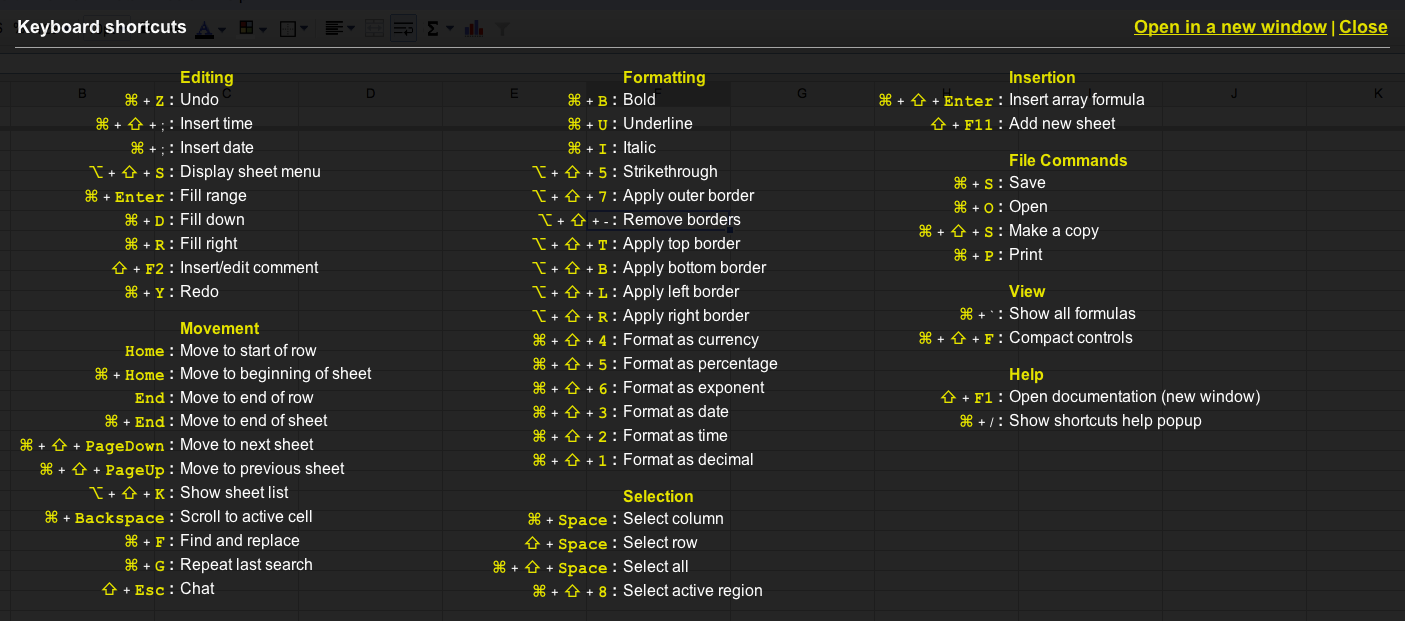Screen dimensions: 1405x621
Task: Expand the arrow beside the Σ icon
Action: pos(449,29)
